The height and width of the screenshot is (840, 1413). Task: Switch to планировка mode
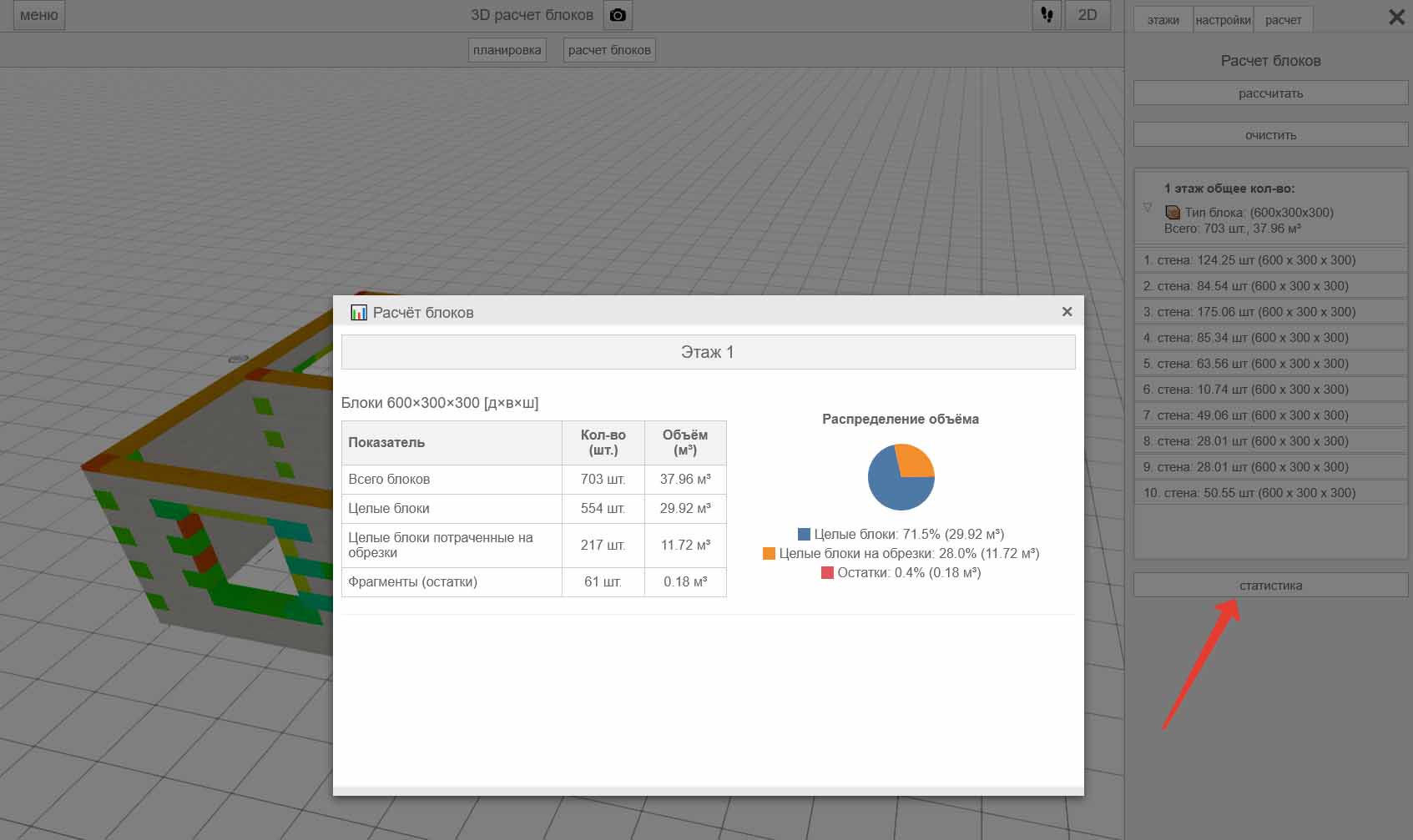507,50
